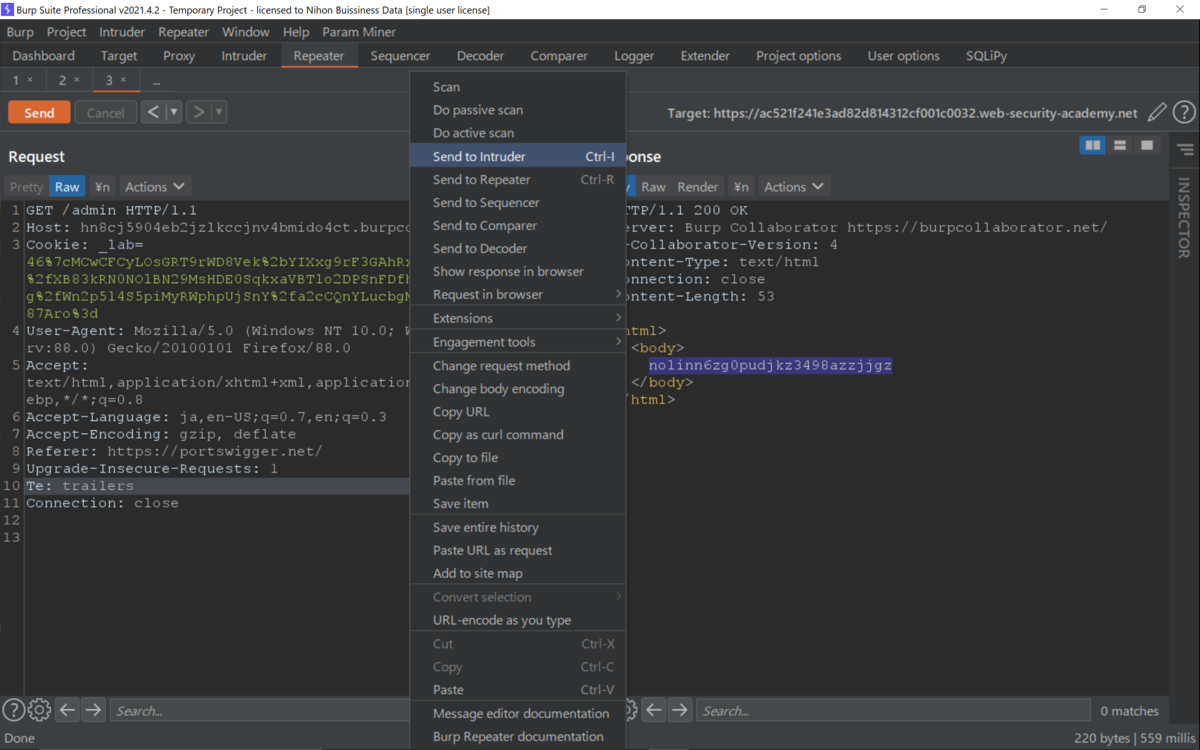
Task: Go to next request search match arrow
Action: click(93, 710)
